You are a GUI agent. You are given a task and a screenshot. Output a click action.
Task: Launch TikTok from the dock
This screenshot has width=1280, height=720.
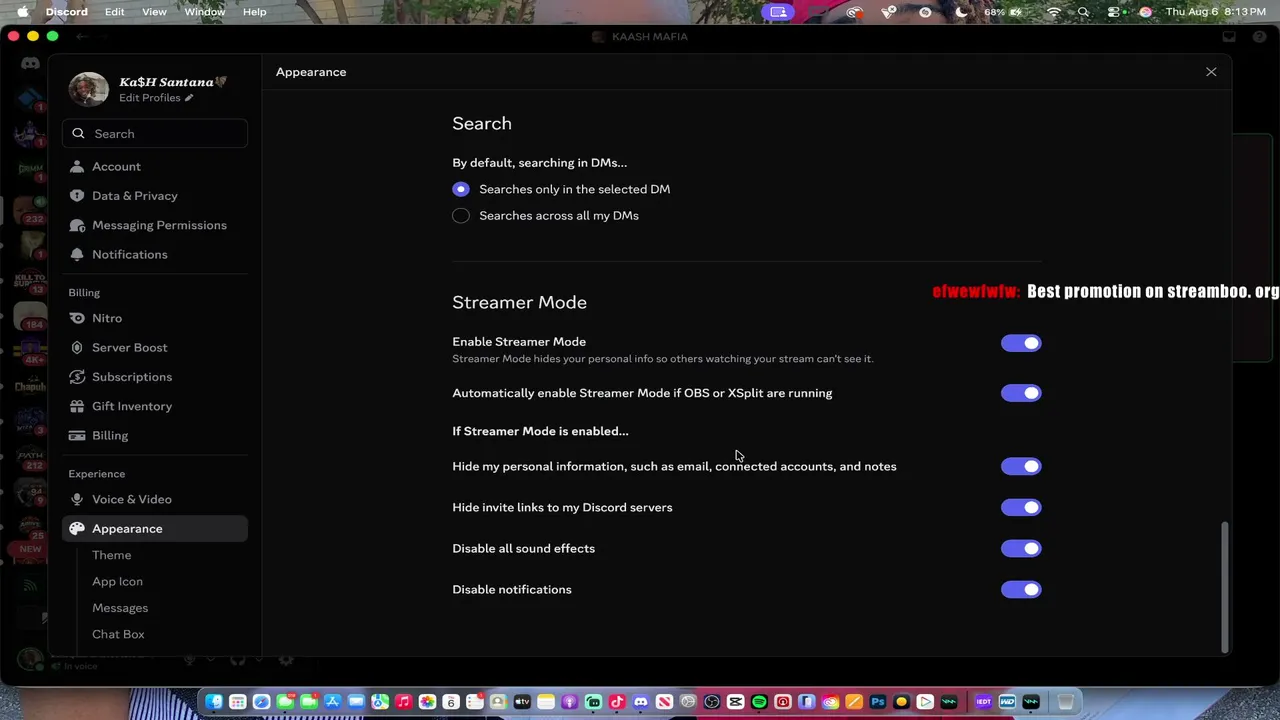pyautogui.click(x=617, y=702)
